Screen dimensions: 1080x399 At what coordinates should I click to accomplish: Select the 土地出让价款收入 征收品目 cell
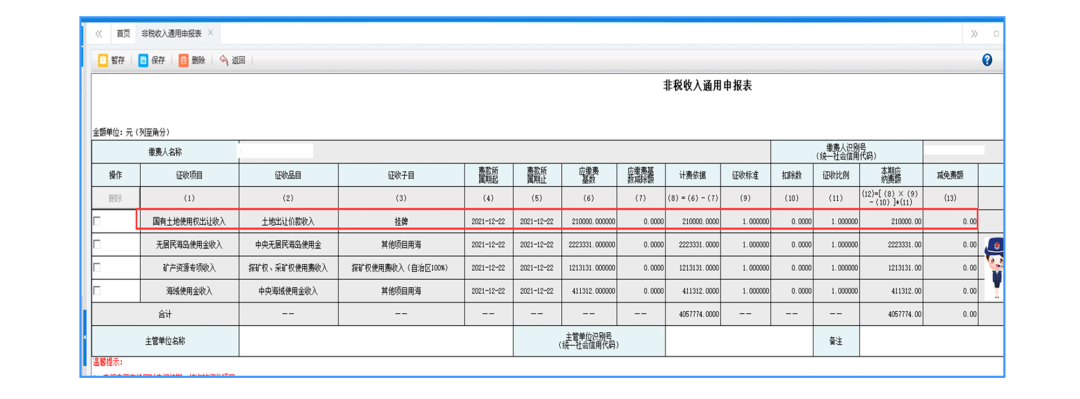pos(289,221)
